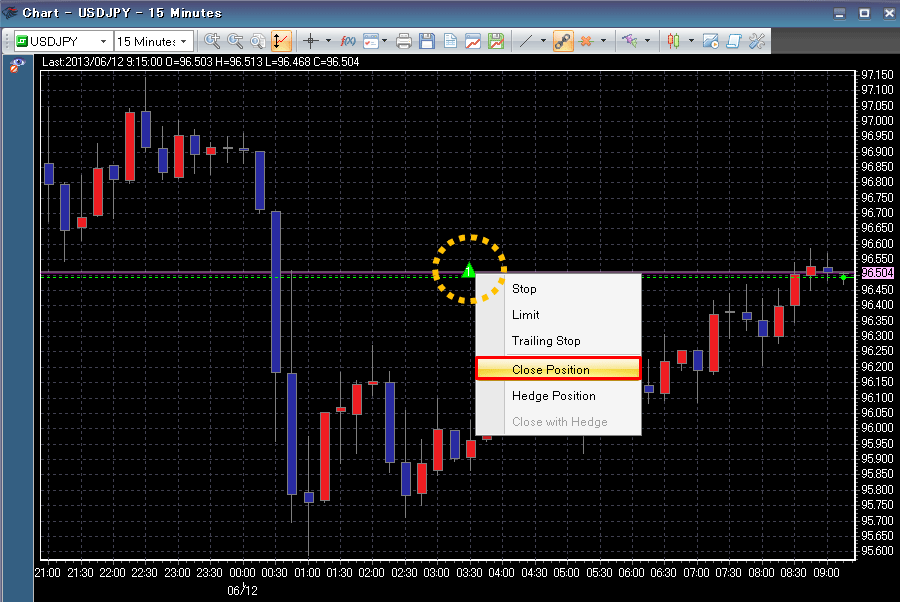Click the green save chart template icon

click(496, 41)
